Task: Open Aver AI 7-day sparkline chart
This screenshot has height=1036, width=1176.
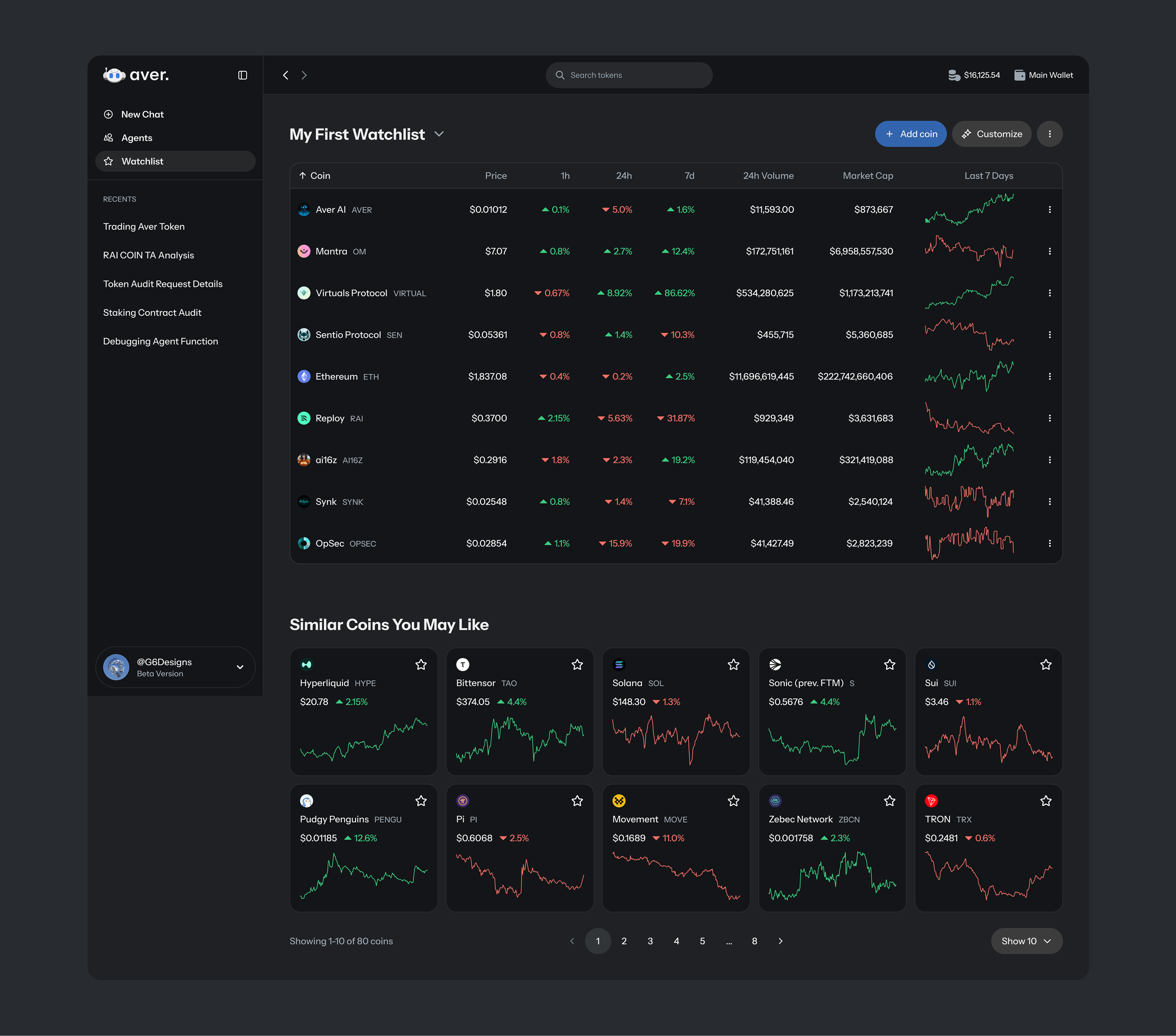Action: pos(969,209)
